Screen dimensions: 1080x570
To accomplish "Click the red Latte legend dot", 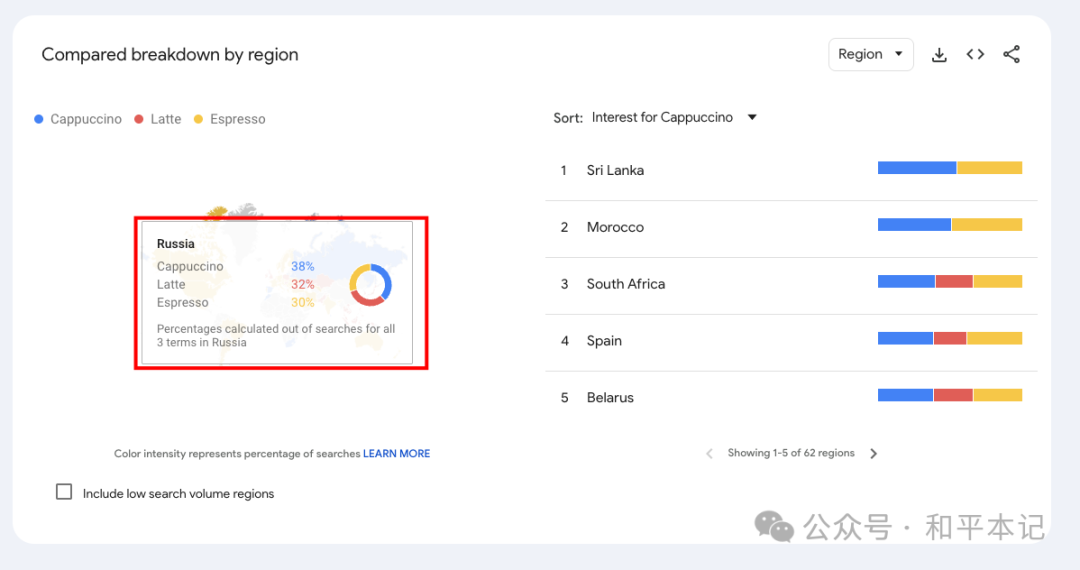I will pyautogui.click(x=138, y=119).
